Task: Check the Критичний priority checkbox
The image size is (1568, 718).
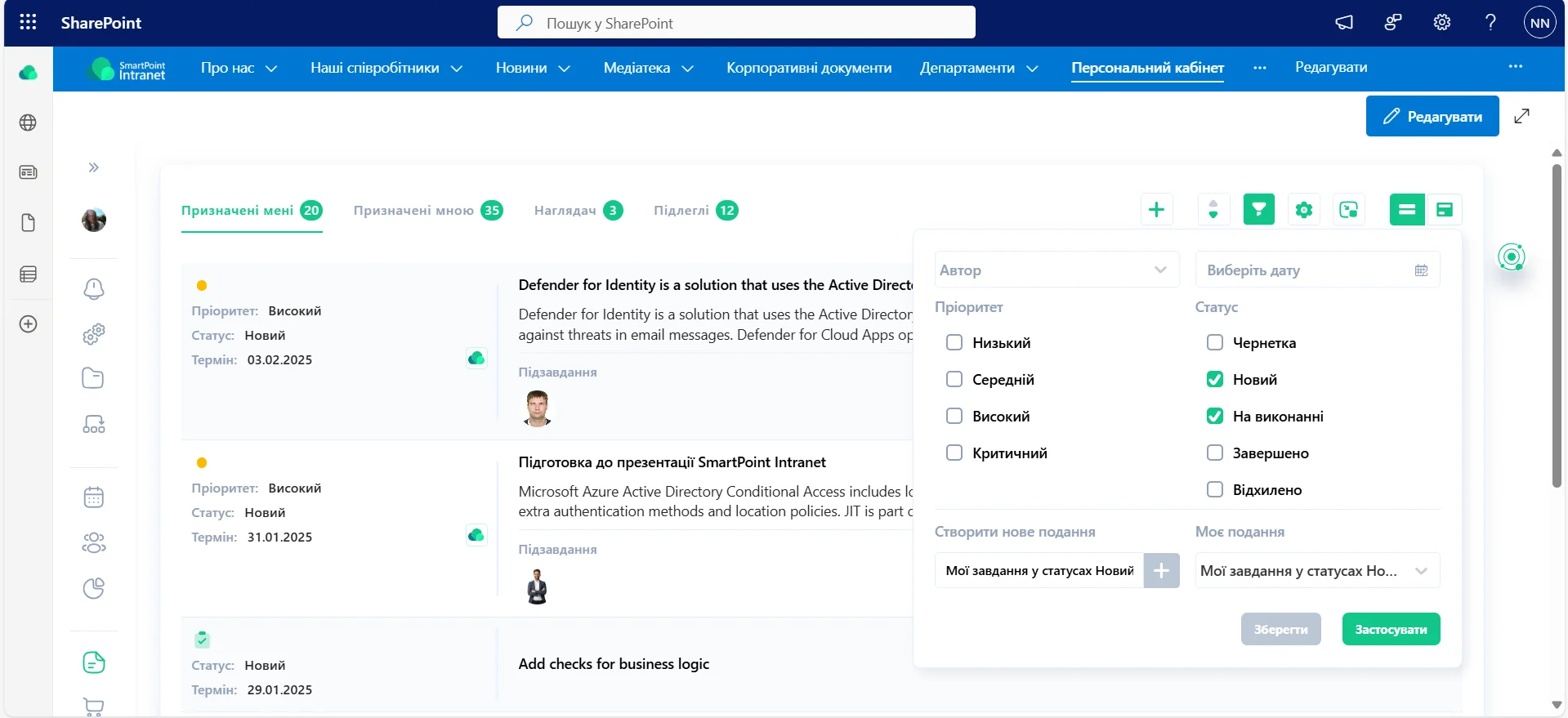Action: (954, 453)
